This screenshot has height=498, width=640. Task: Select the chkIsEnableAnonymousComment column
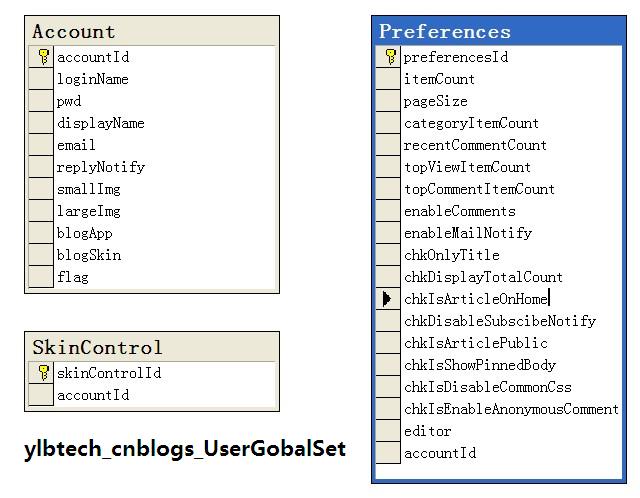pos(510,409)
